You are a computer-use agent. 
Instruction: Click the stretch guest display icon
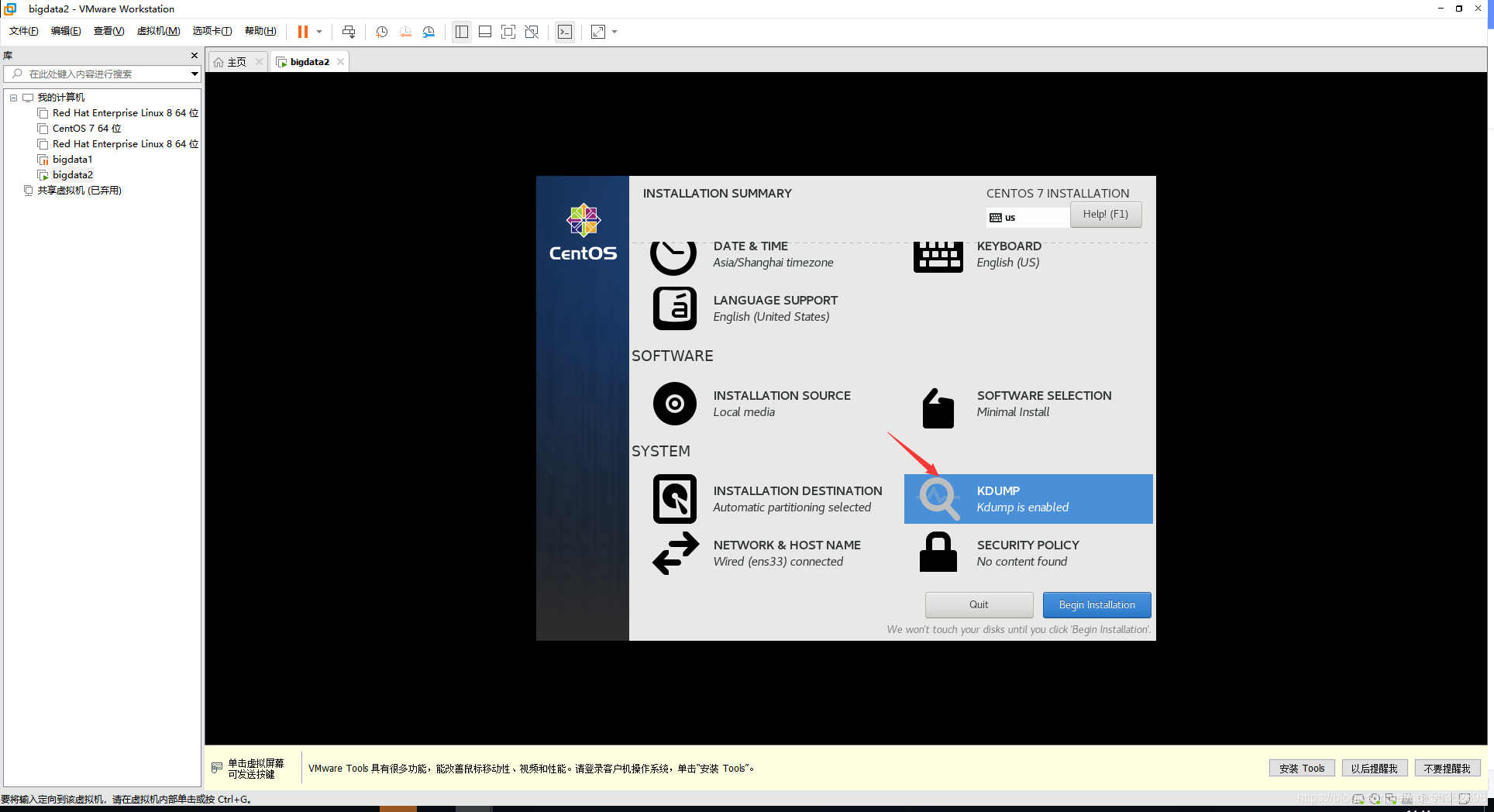[x=598, y=32]
